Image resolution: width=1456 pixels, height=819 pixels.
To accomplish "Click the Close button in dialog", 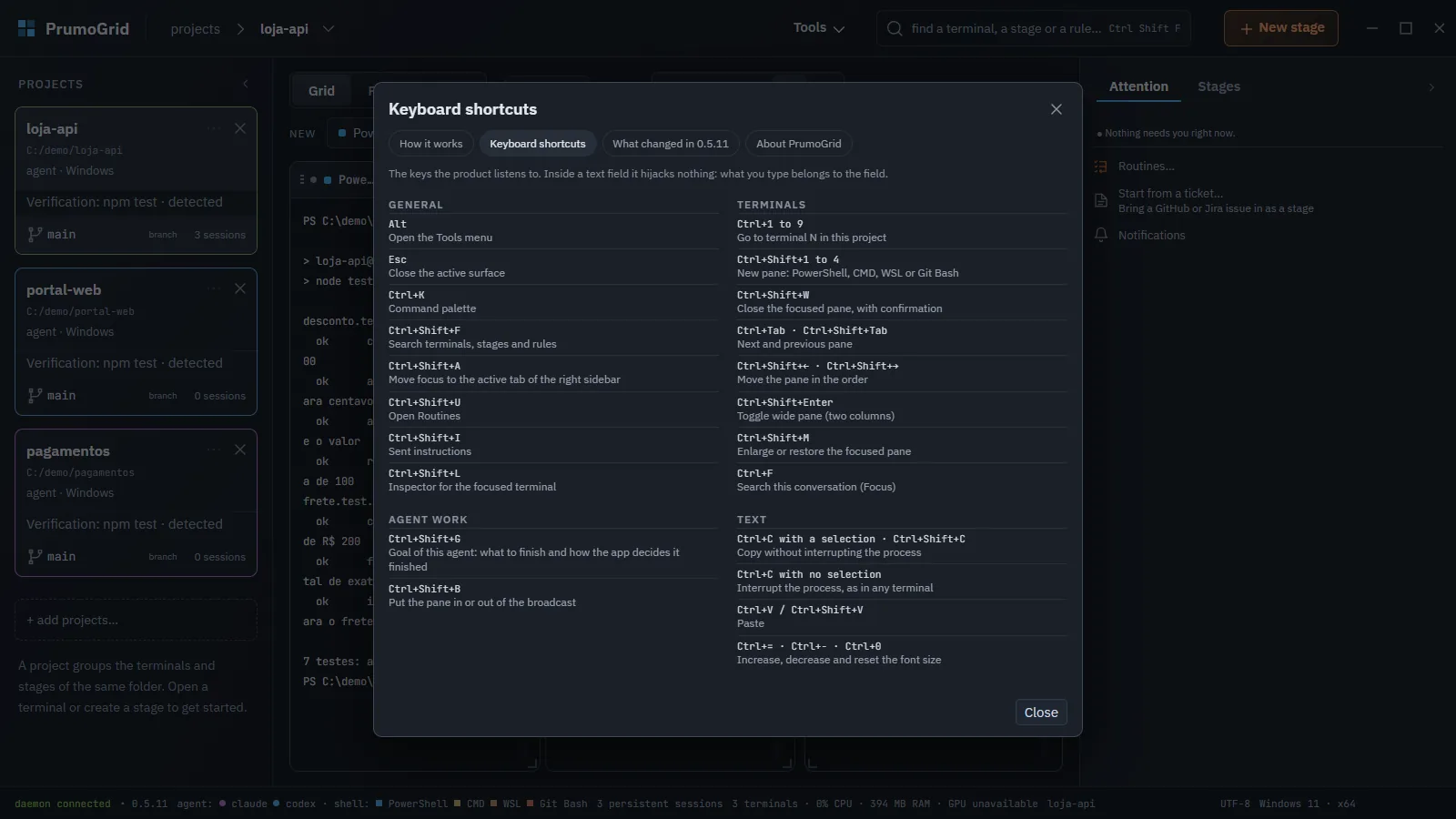I will click(x=1041, y=713).
